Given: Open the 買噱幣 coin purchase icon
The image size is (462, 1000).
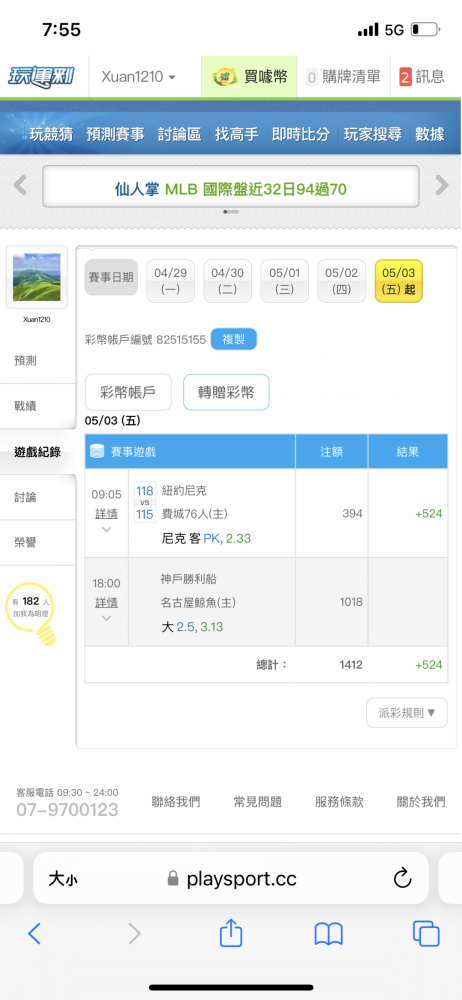Looking at the screenshot, I should point(224,77).
